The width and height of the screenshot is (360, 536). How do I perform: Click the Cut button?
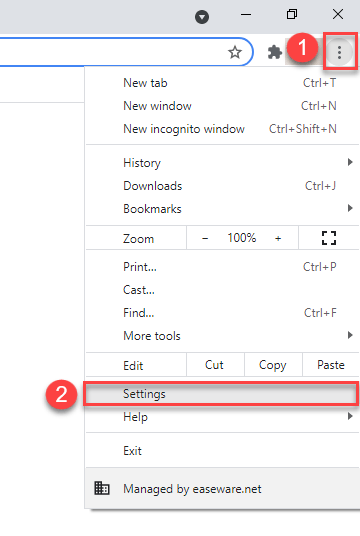point(214,365)
